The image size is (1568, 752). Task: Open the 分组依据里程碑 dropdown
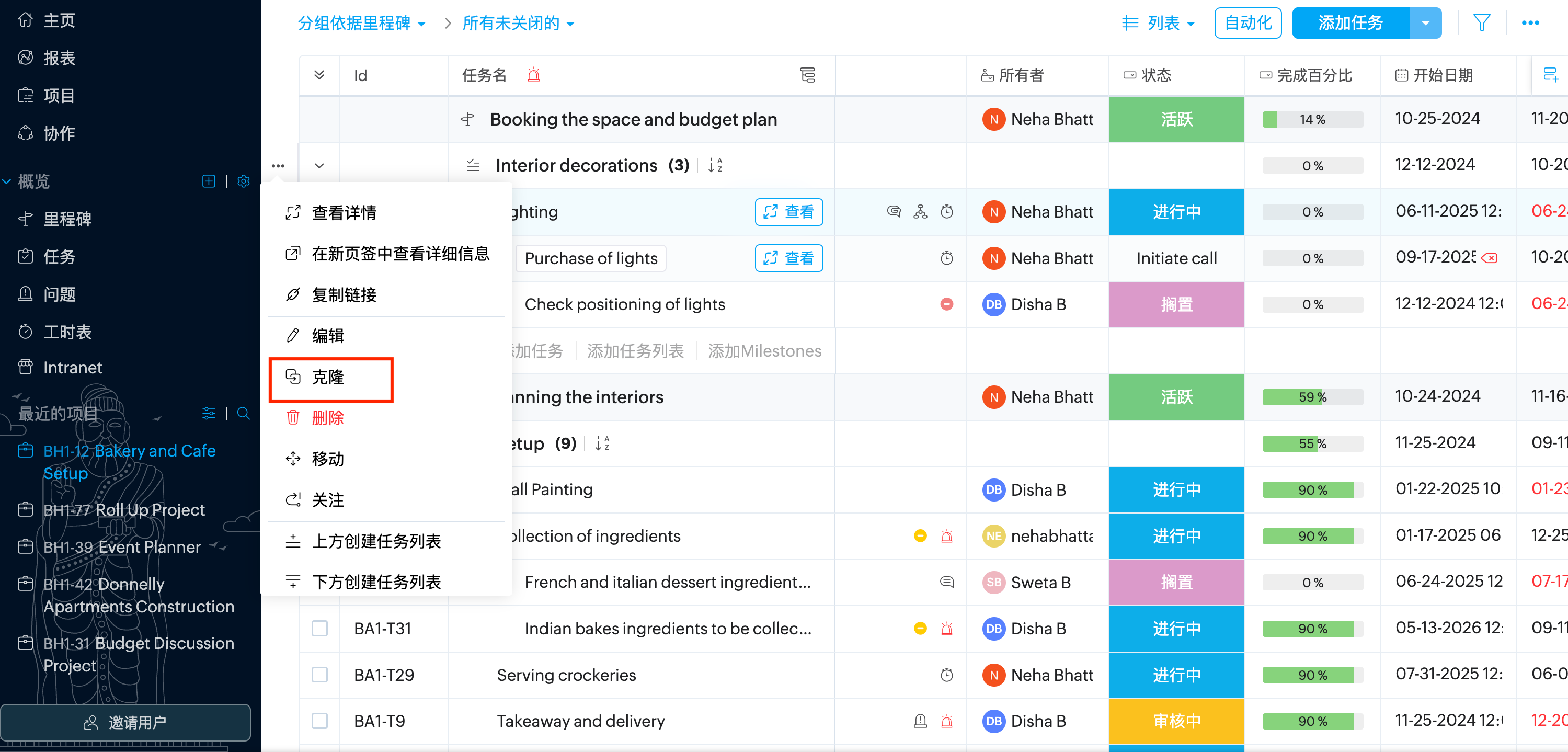(362, 23)
